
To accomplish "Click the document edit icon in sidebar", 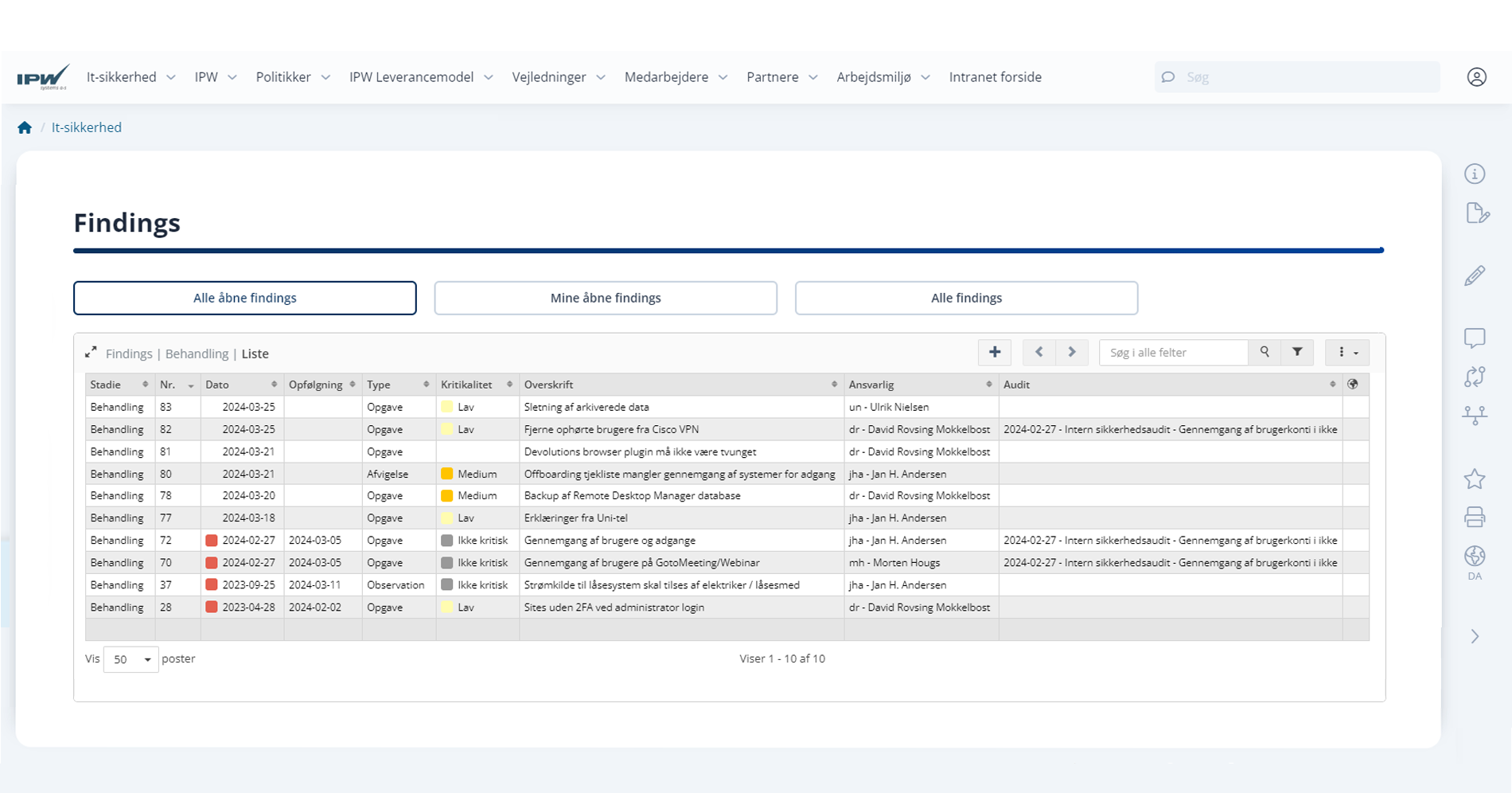I will pyautogui.click(x=1477, y=213).
